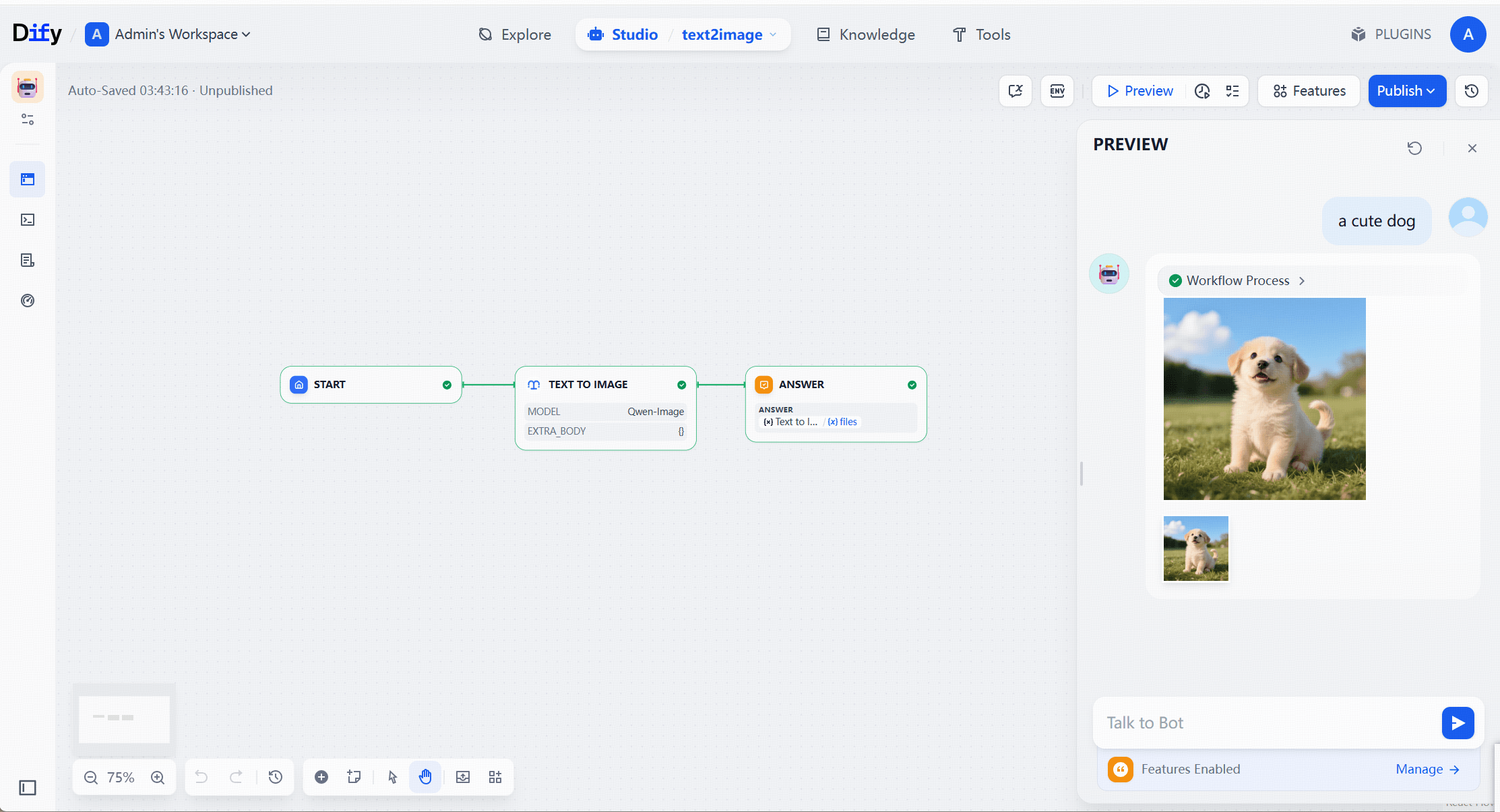Screen dimensions: 1500x812
Task: Click the add note icon
Action: pos(354,777)
